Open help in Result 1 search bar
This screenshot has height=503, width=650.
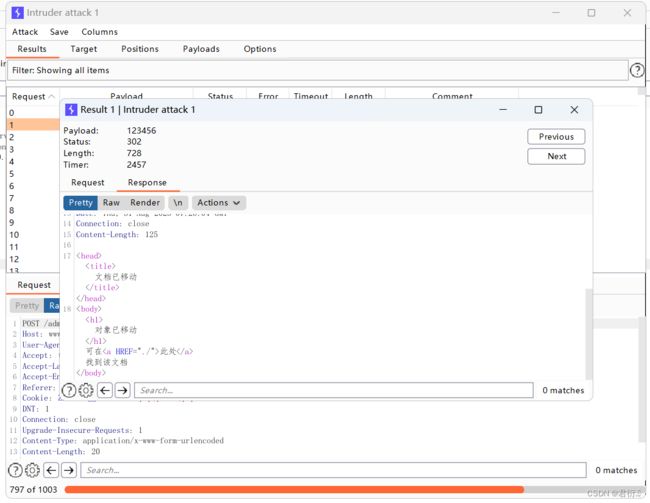tap(69, 390)
